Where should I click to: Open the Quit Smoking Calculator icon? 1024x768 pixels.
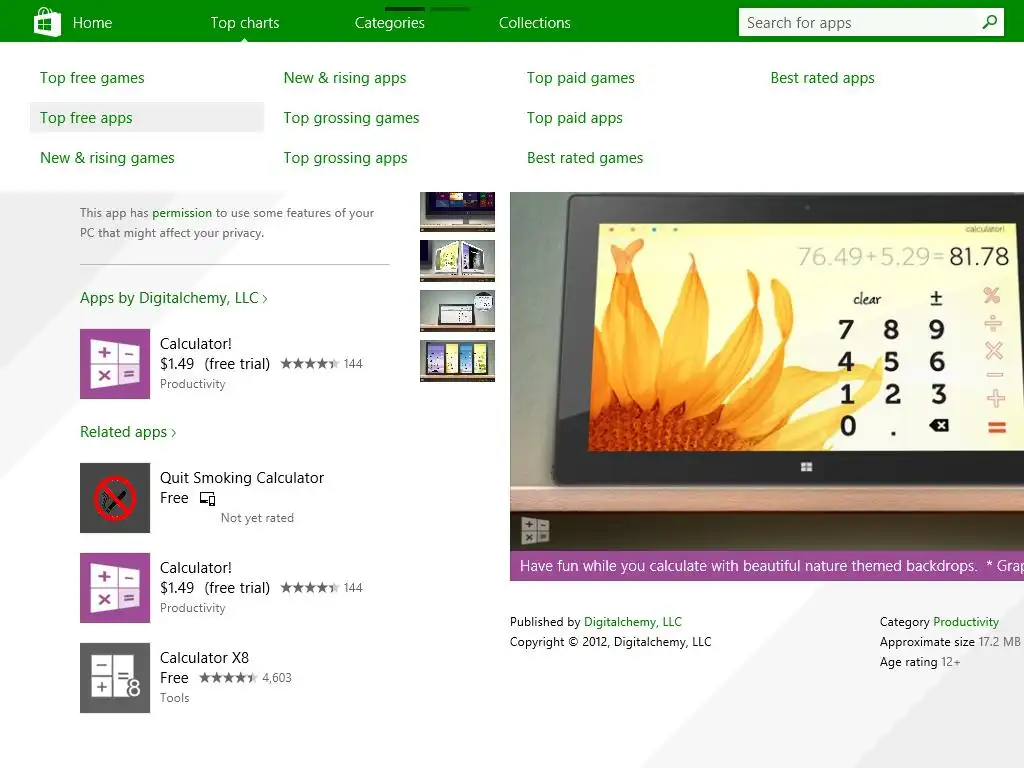coord(115,498)
